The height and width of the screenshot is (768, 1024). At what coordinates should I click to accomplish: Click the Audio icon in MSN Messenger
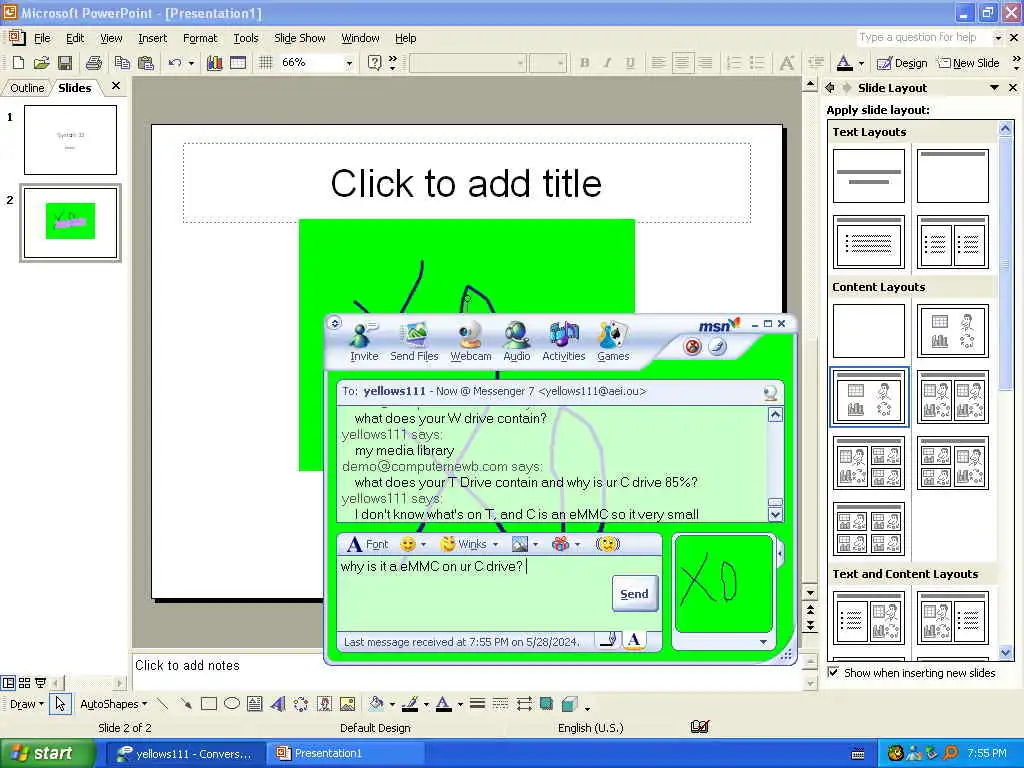(x=517, y=342)
